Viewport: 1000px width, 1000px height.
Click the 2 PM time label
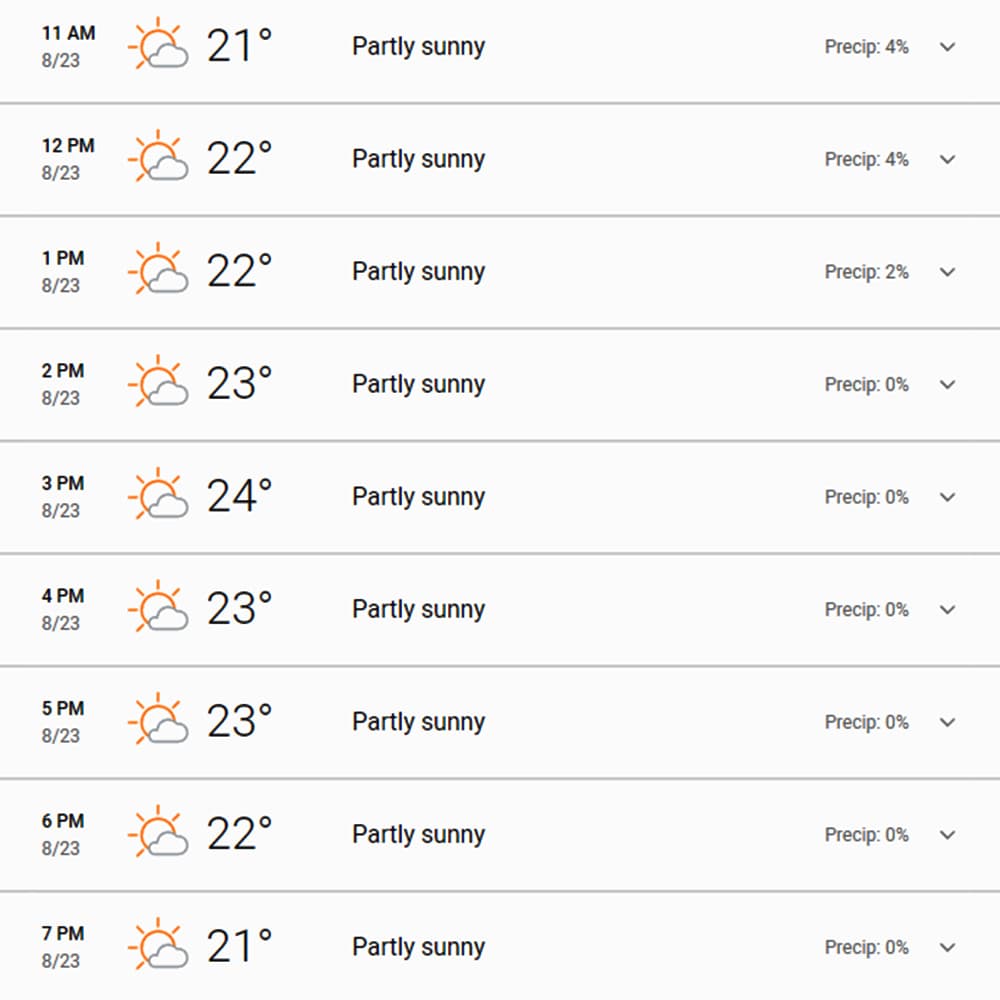pos(63,371)
